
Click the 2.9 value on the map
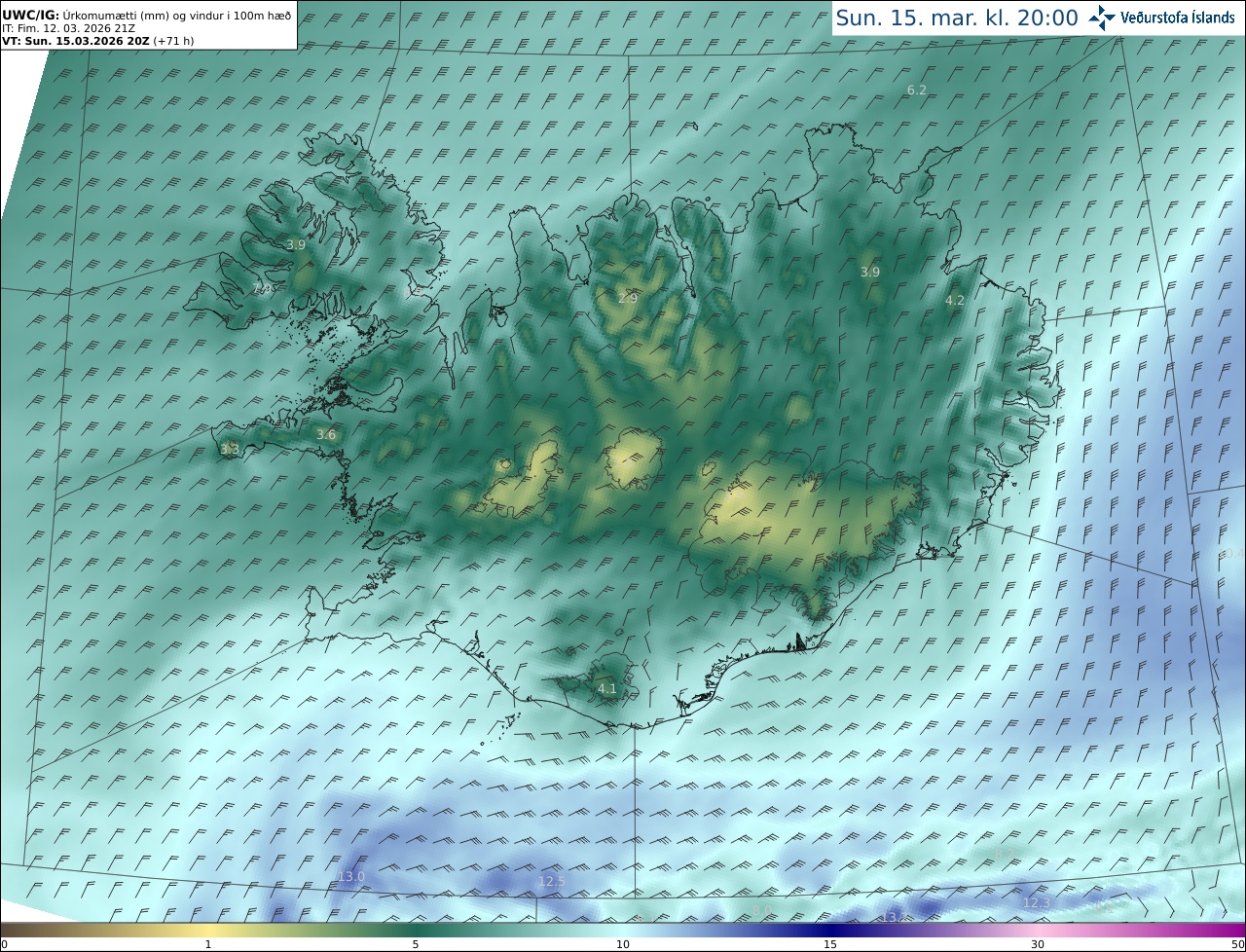628,297
